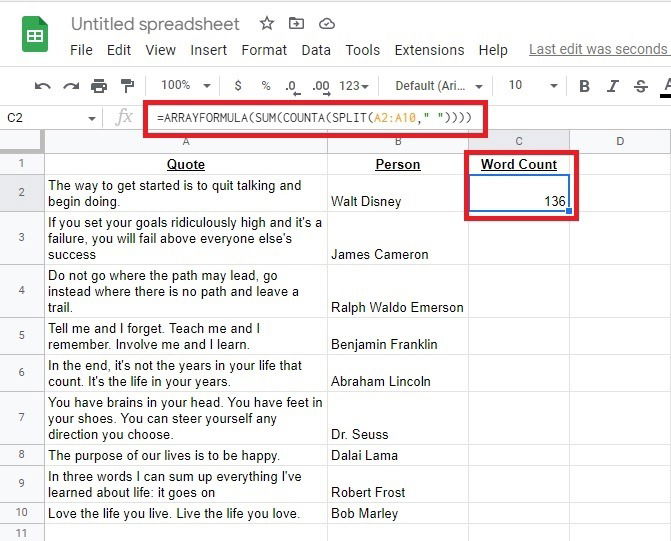Select the 'purpose of our lives' quote

(x=186, y=455)
